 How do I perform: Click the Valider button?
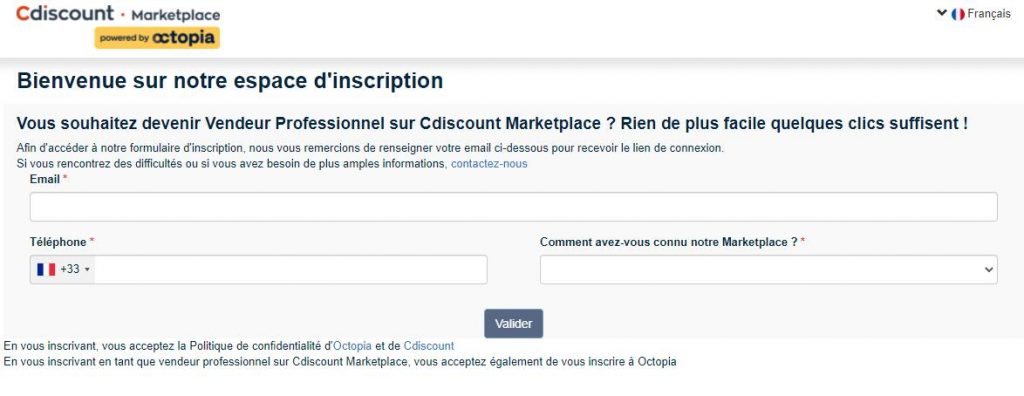(513, 323)
